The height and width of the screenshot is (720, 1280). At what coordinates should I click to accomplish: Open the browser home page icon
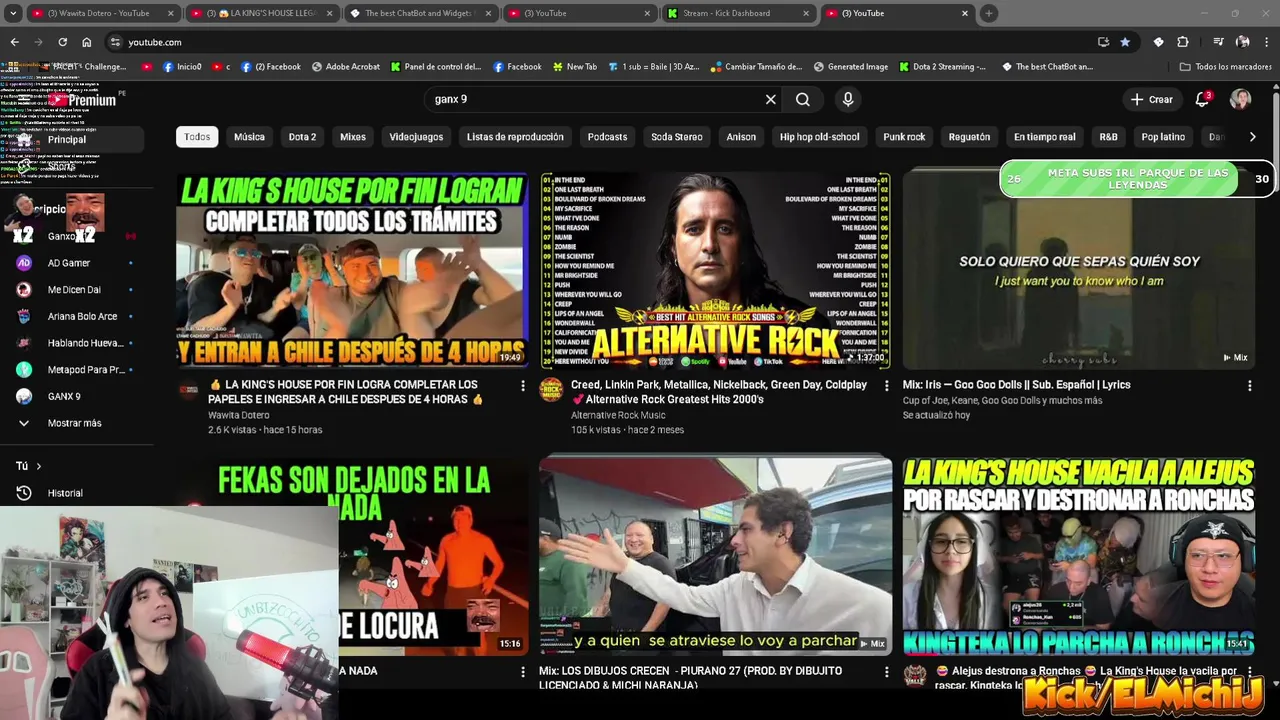[87, 42]
